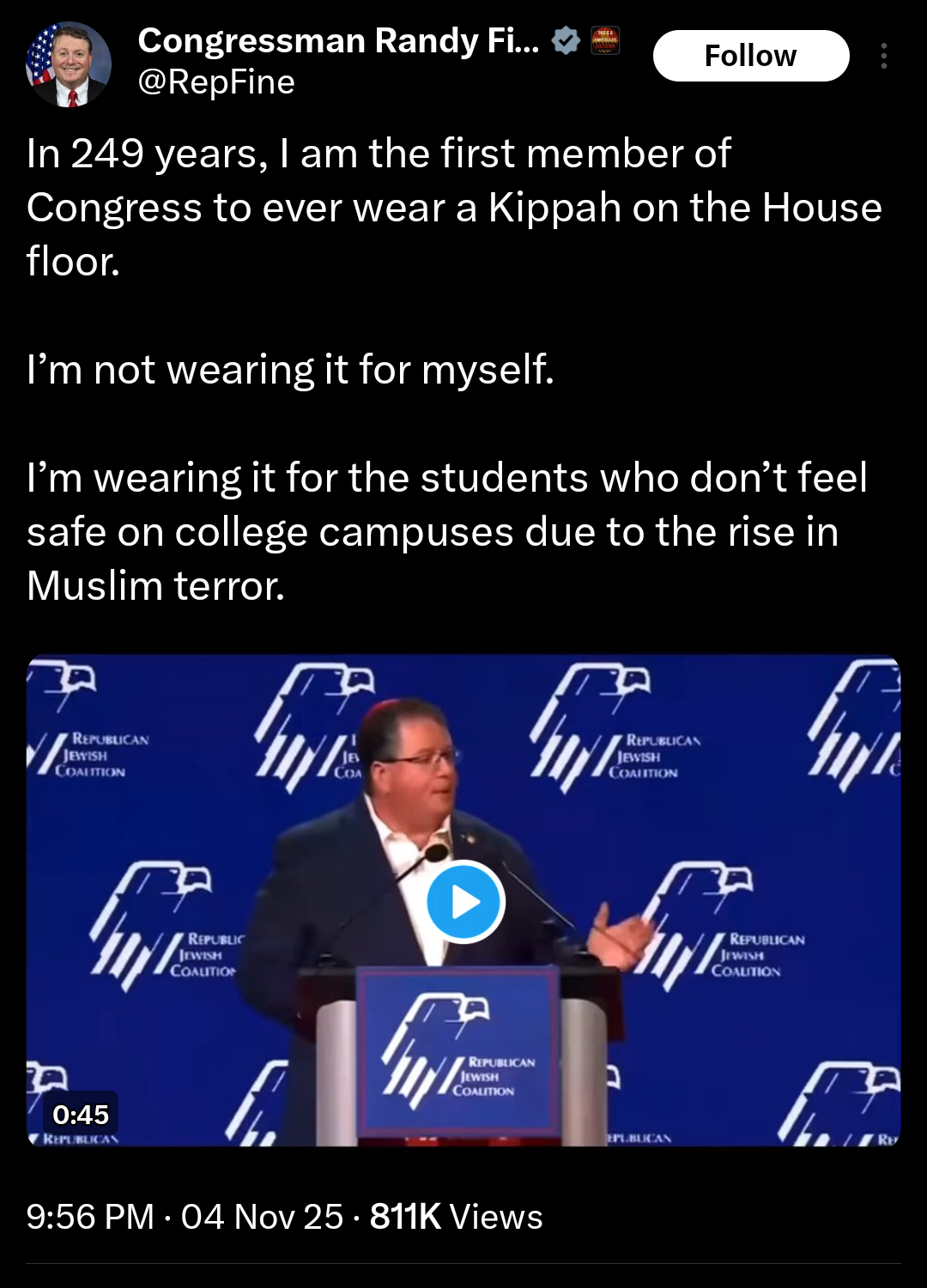Screen dimensions: 927x1288
Task: View the 811K Views count
Action: 456,1217
